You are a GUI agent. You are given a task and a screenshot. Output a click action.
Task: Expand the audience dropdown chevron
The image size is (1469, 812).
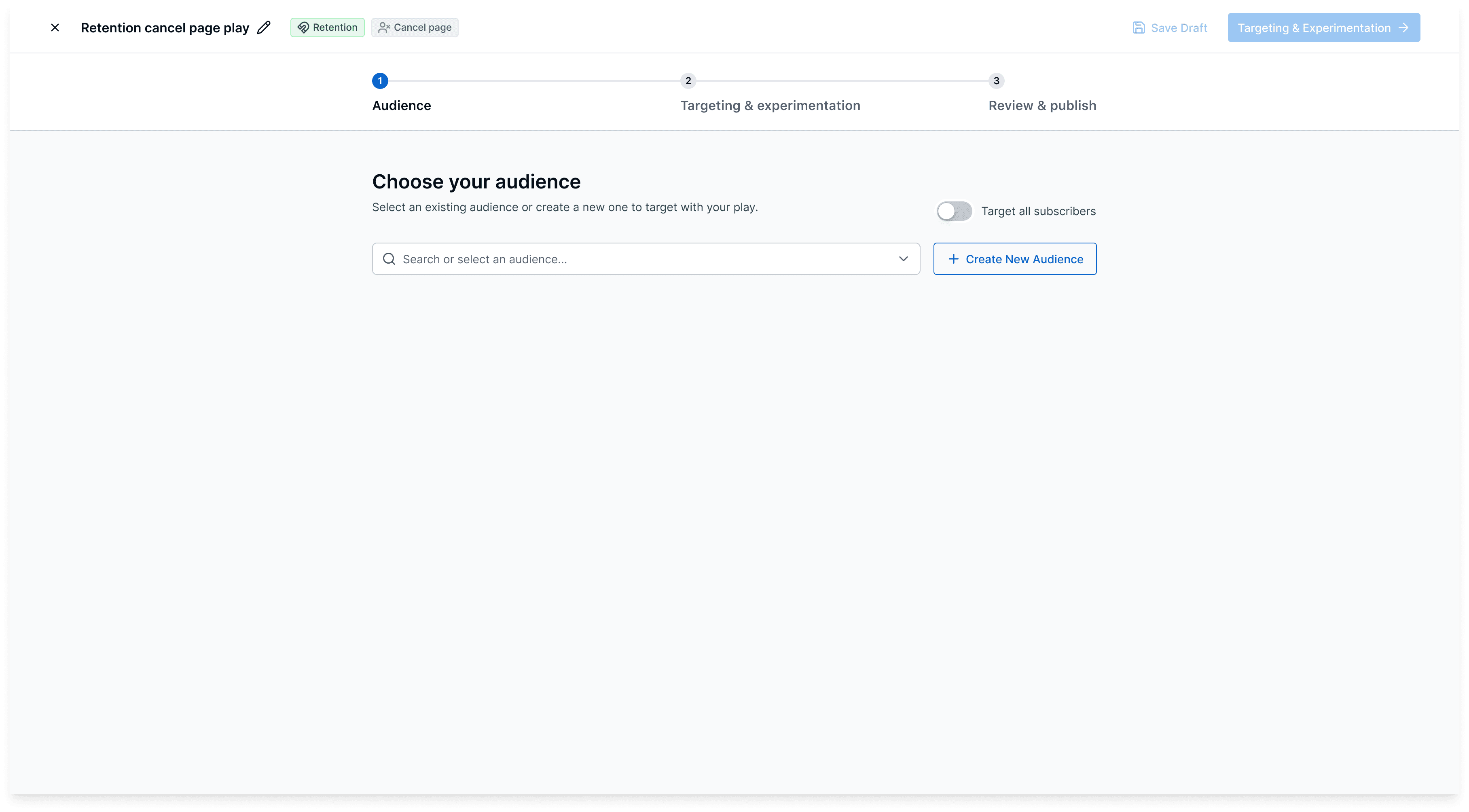coord(903,259)
